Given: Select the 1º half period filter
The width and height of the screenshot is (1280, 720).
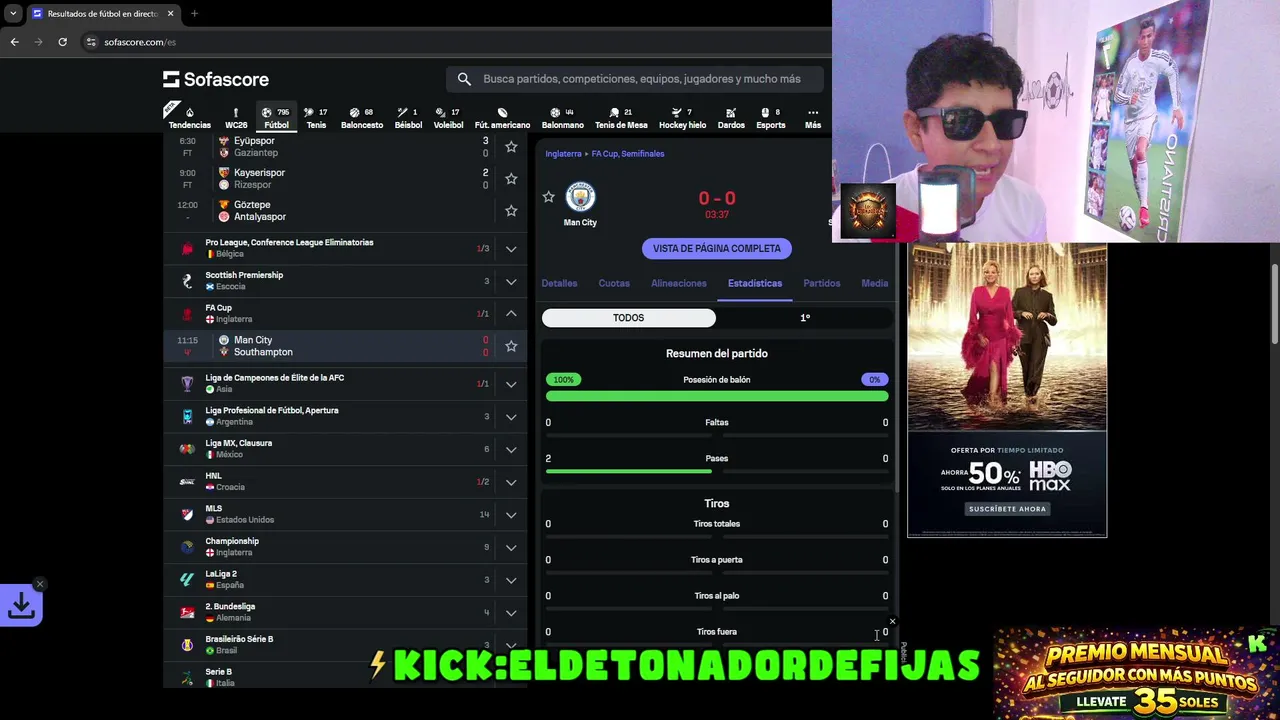Looking at the screenshot, I should [805, 318].
